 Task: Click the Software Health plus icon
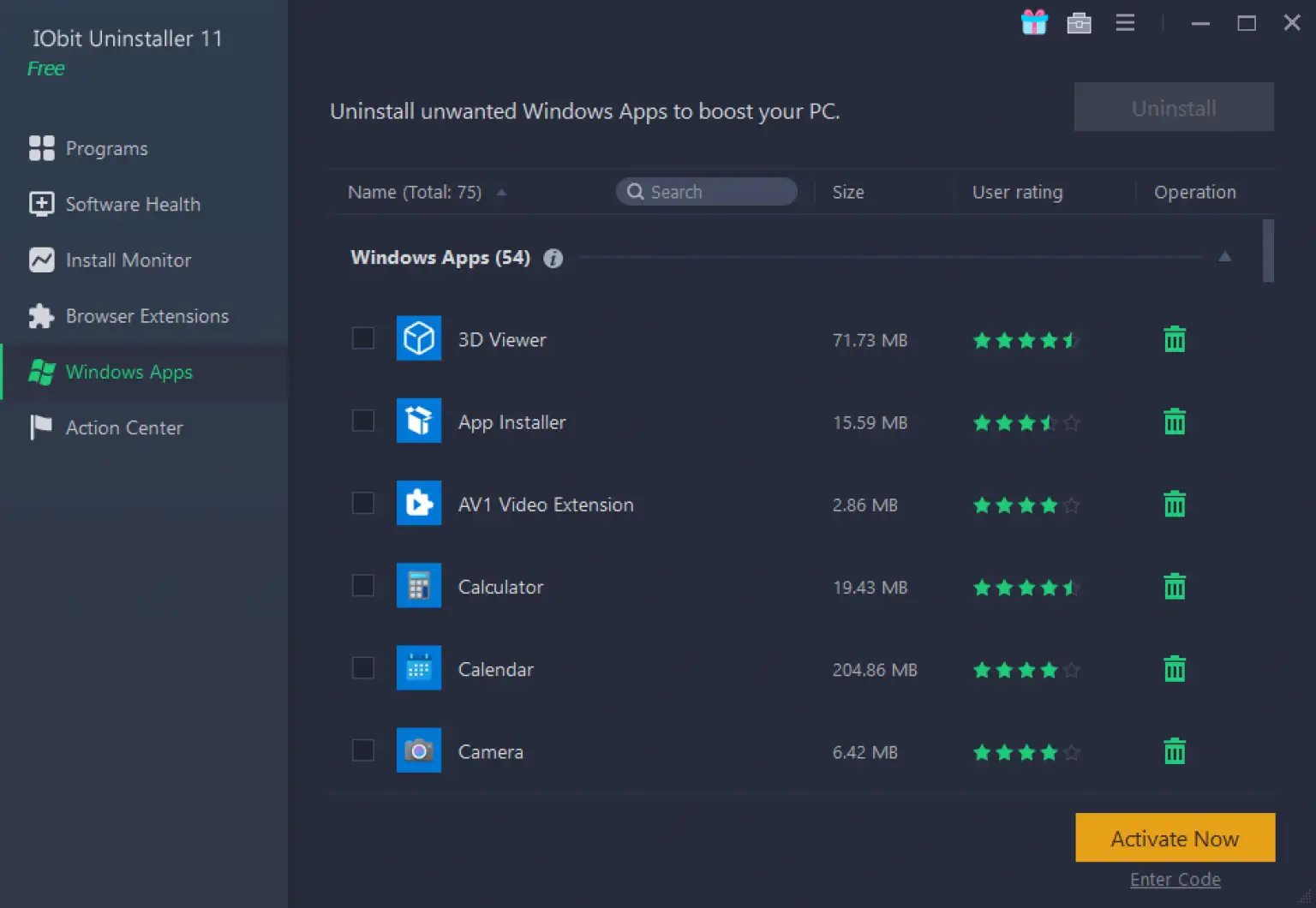41,204
